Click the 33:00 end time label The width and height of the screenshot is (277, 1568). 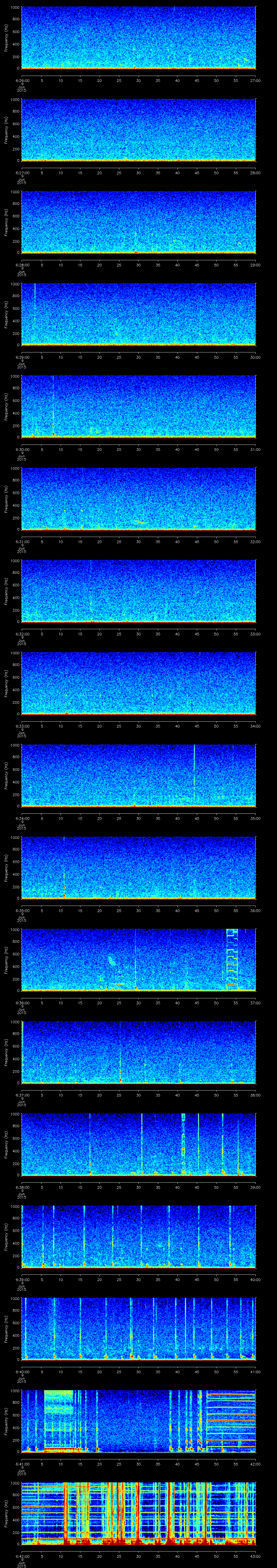click(255, 634)
